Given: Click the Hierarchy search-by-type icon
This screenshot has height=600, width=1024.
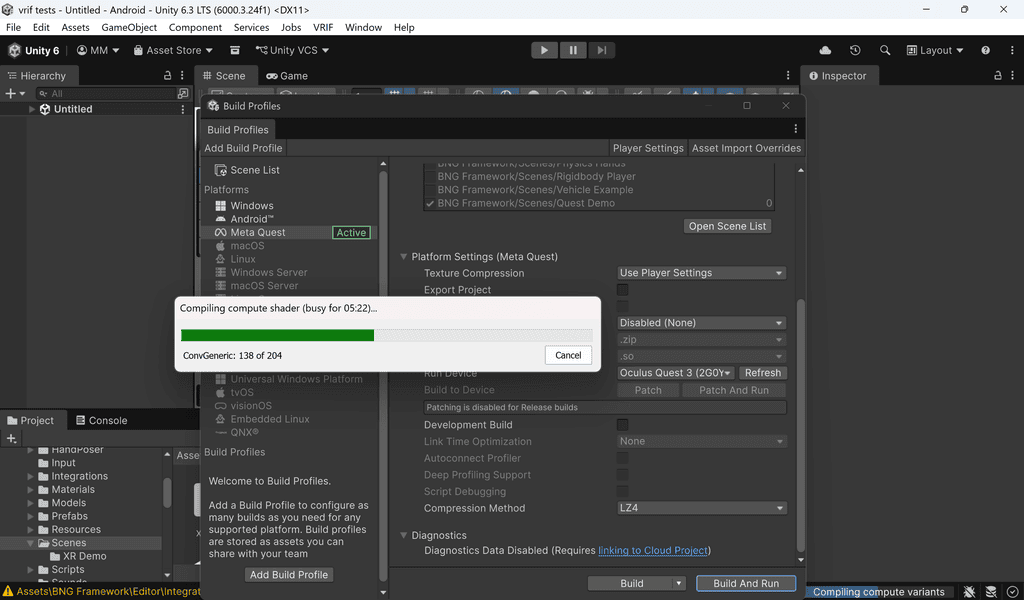Looking at the screenshot, I should 184,93.
